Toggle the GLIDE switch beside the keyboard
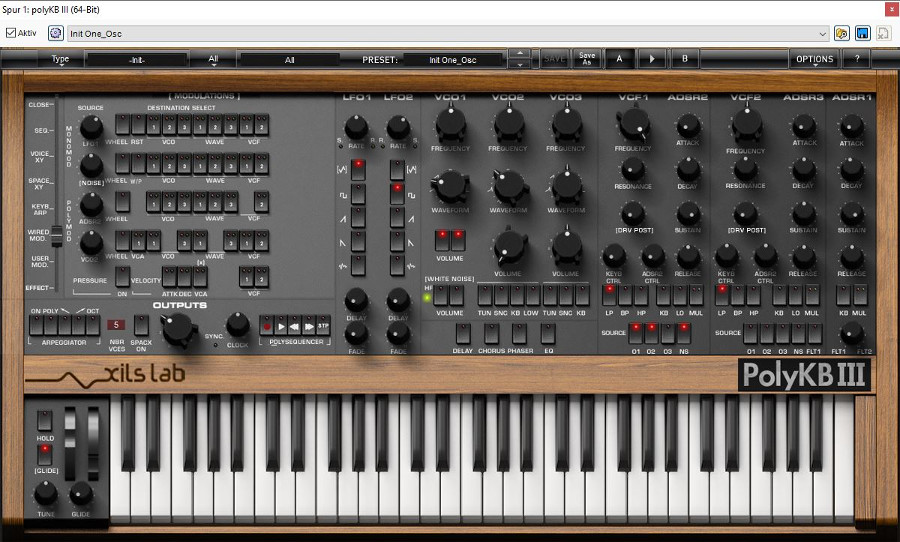This screenshot has height=542, width=900. tap(45, 455)
